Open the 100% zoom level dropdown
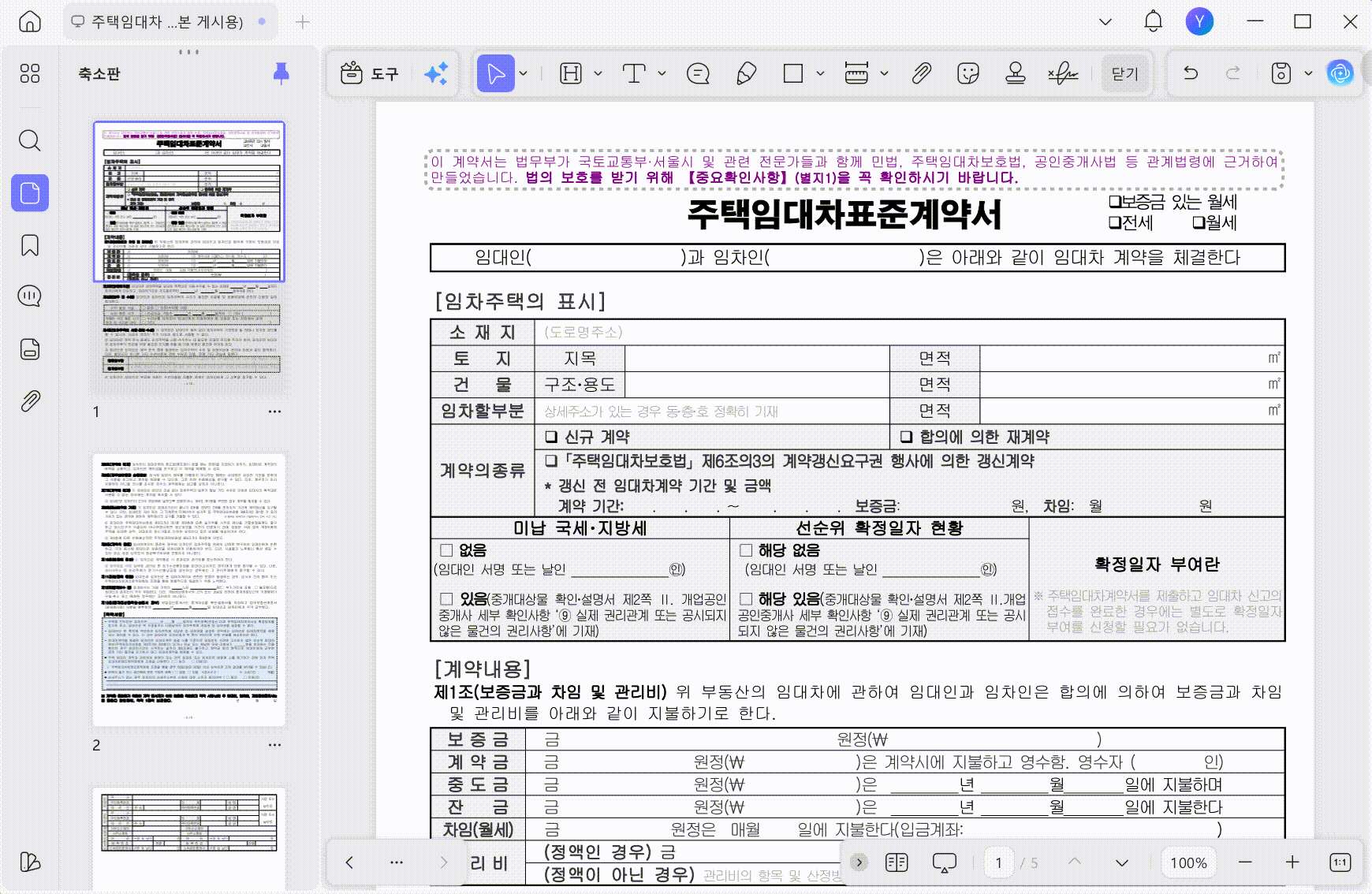This screenshot has width=1372, height=894. point(1188,862)
